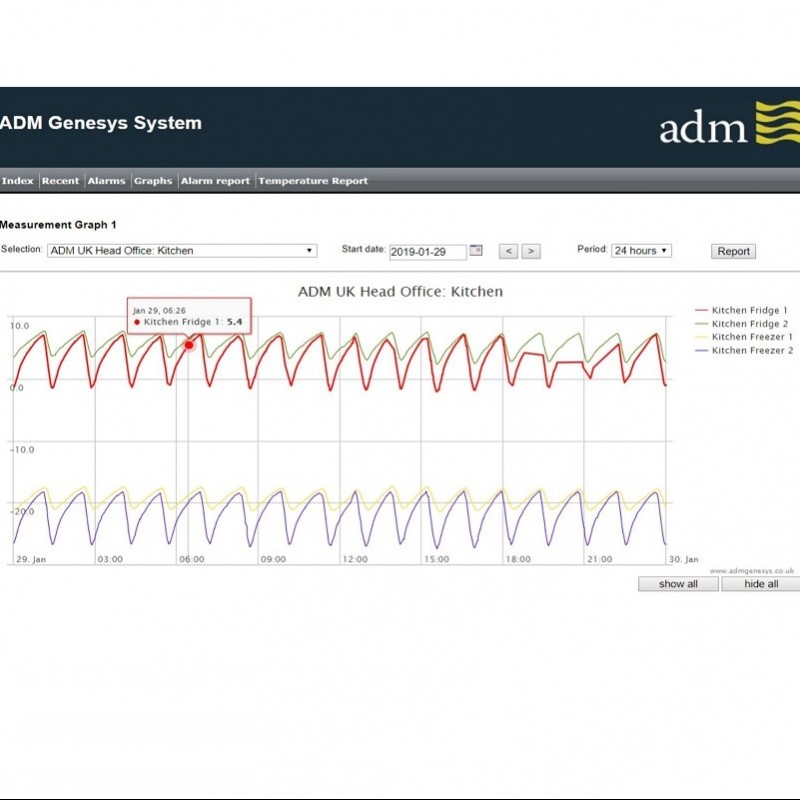
Task: Switch to the Graphs page
Action: pyautogui.click(x=153, y=181)
